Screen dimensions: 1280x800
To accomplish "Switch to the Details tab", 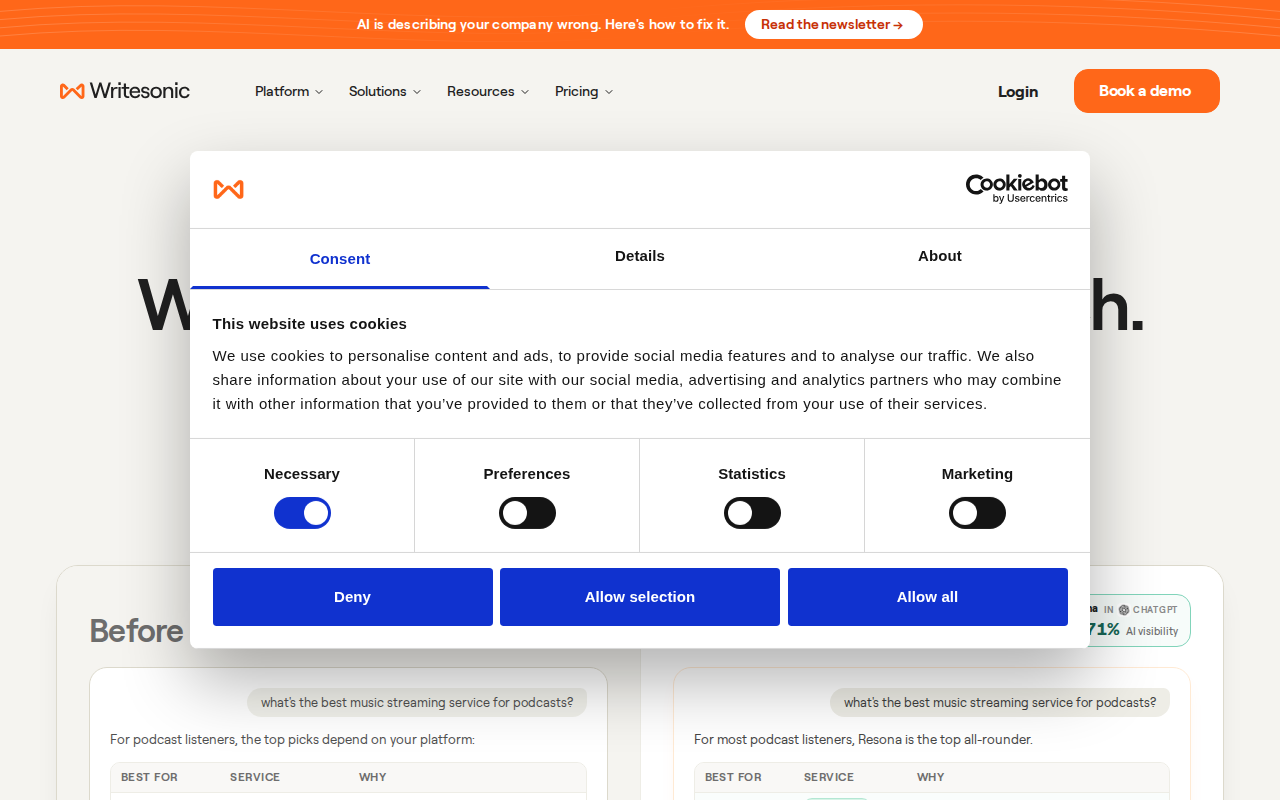I will 640,256.
